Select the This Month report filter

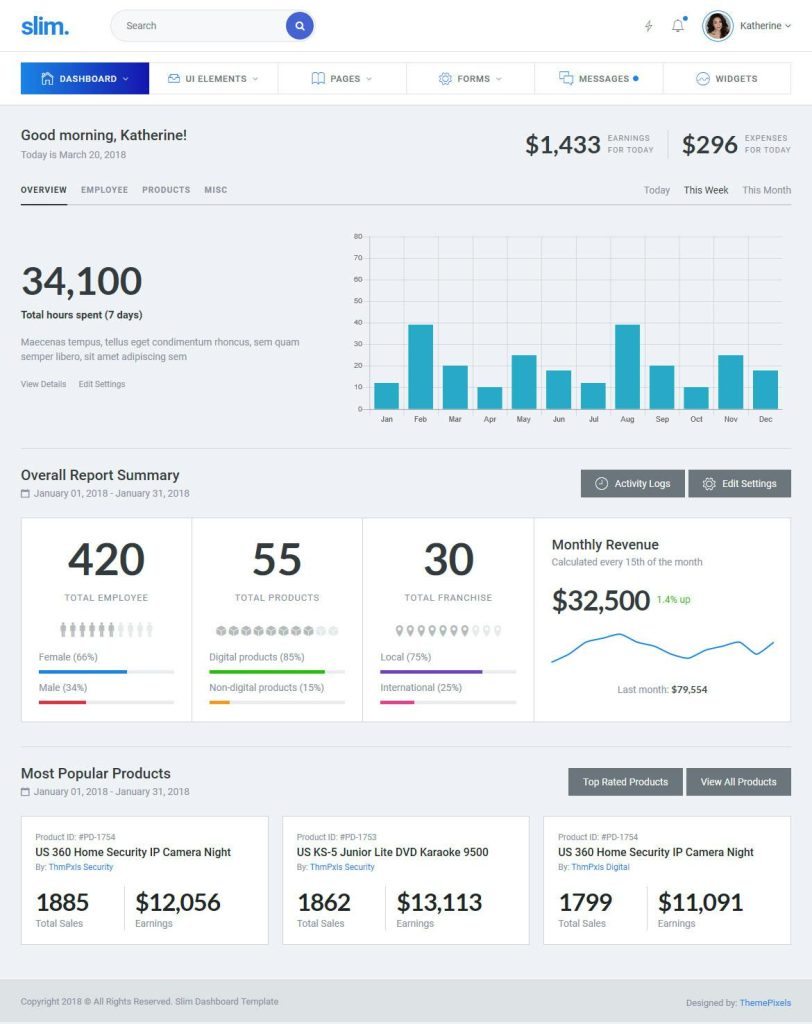coord(766,190)
